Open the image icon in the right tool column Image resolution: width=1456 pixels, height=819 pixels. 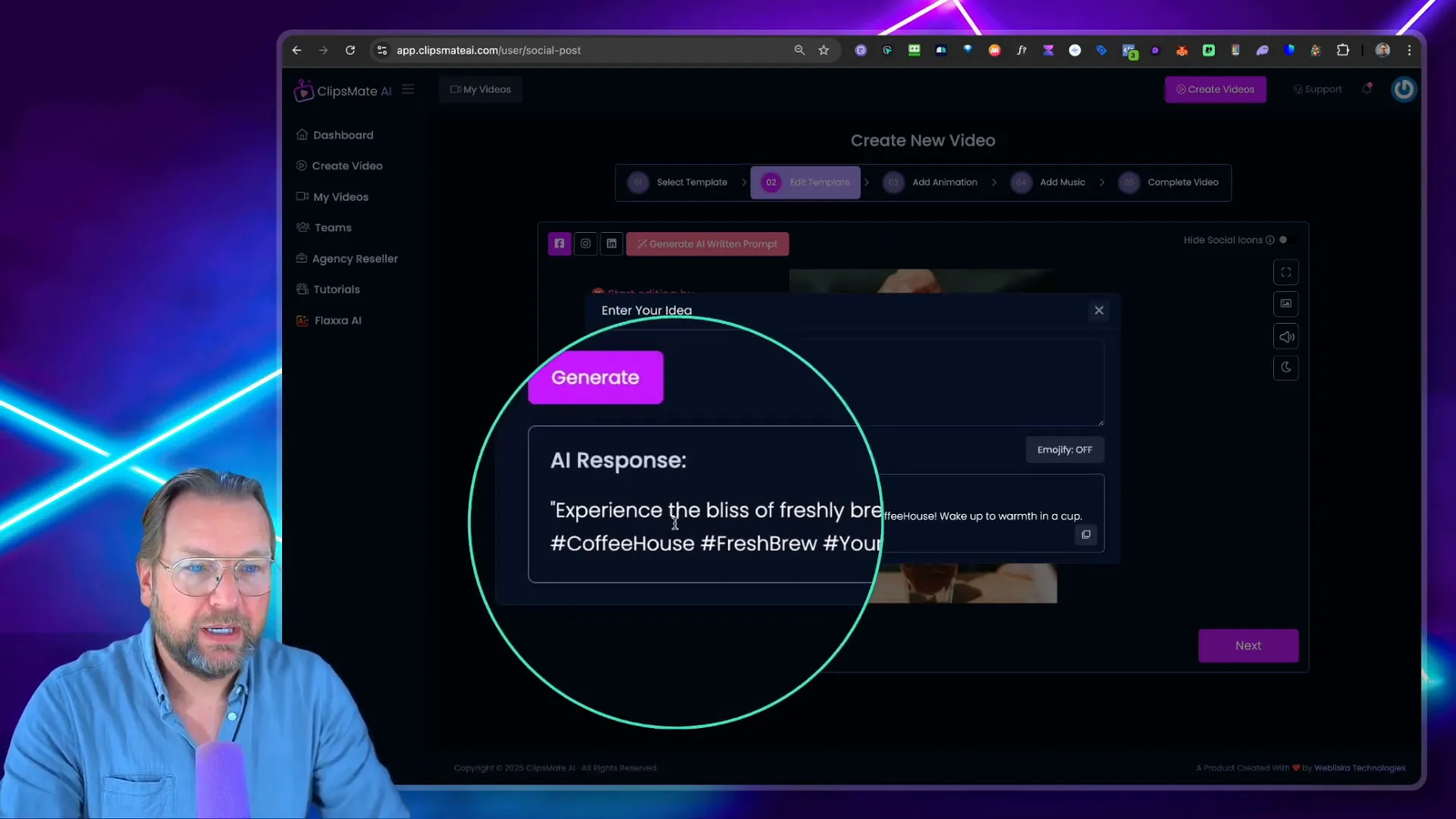click(x=1286, y=304)
